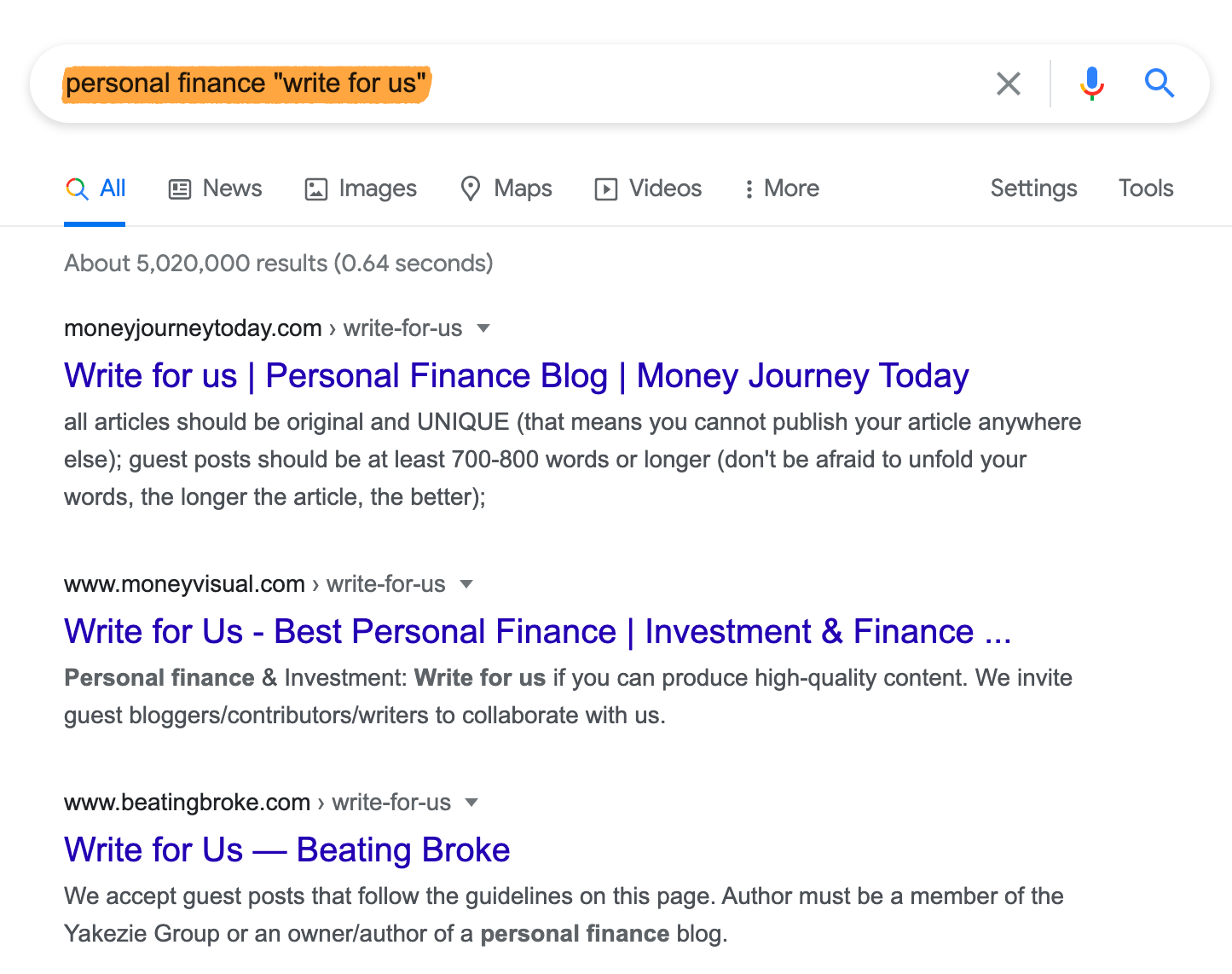
Task: Open the Beating Broke result link
Action: (x=286, y=850)
